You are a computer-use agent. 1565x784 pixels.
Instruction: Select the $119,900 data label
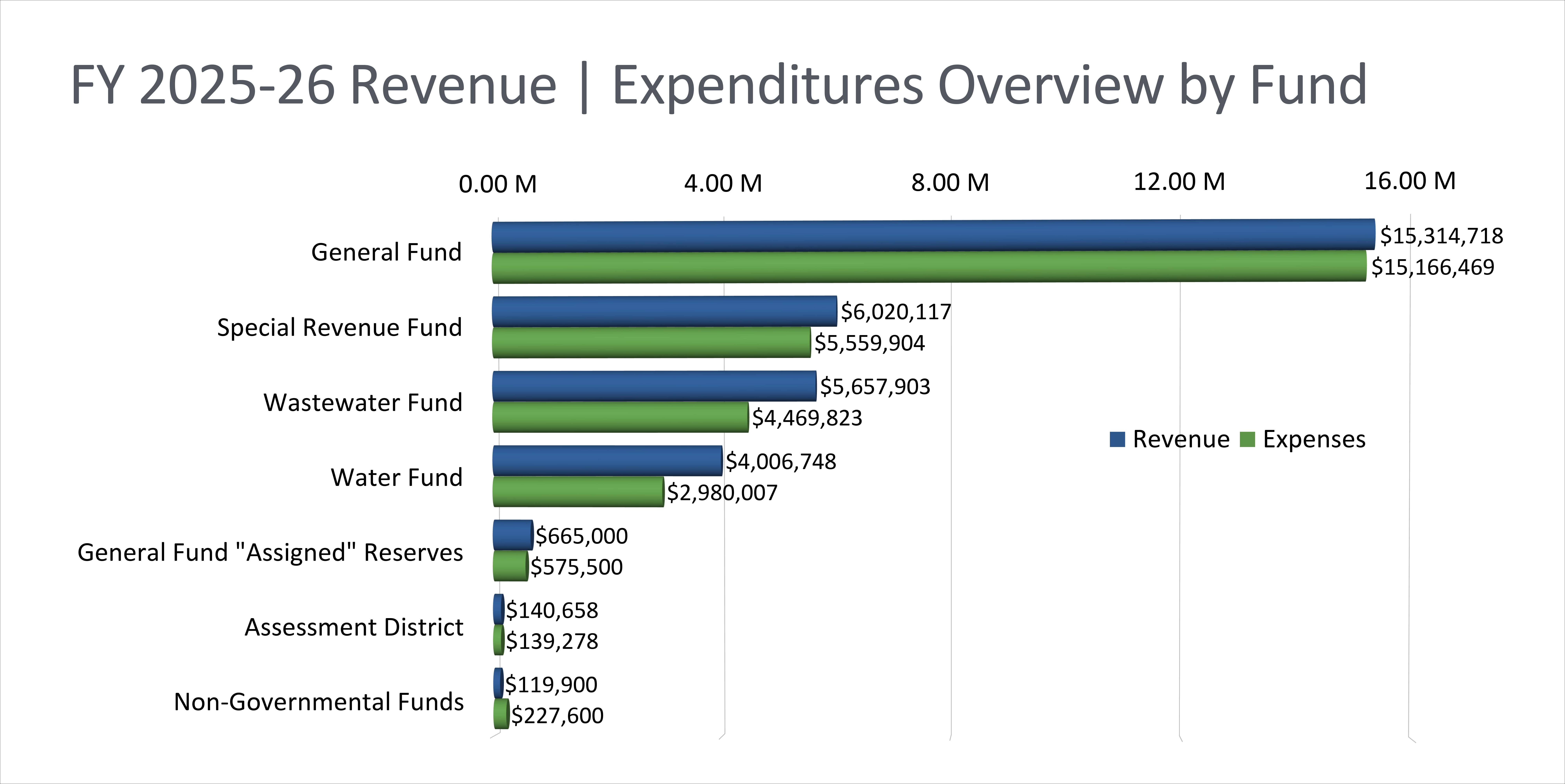tap(552, 685)
